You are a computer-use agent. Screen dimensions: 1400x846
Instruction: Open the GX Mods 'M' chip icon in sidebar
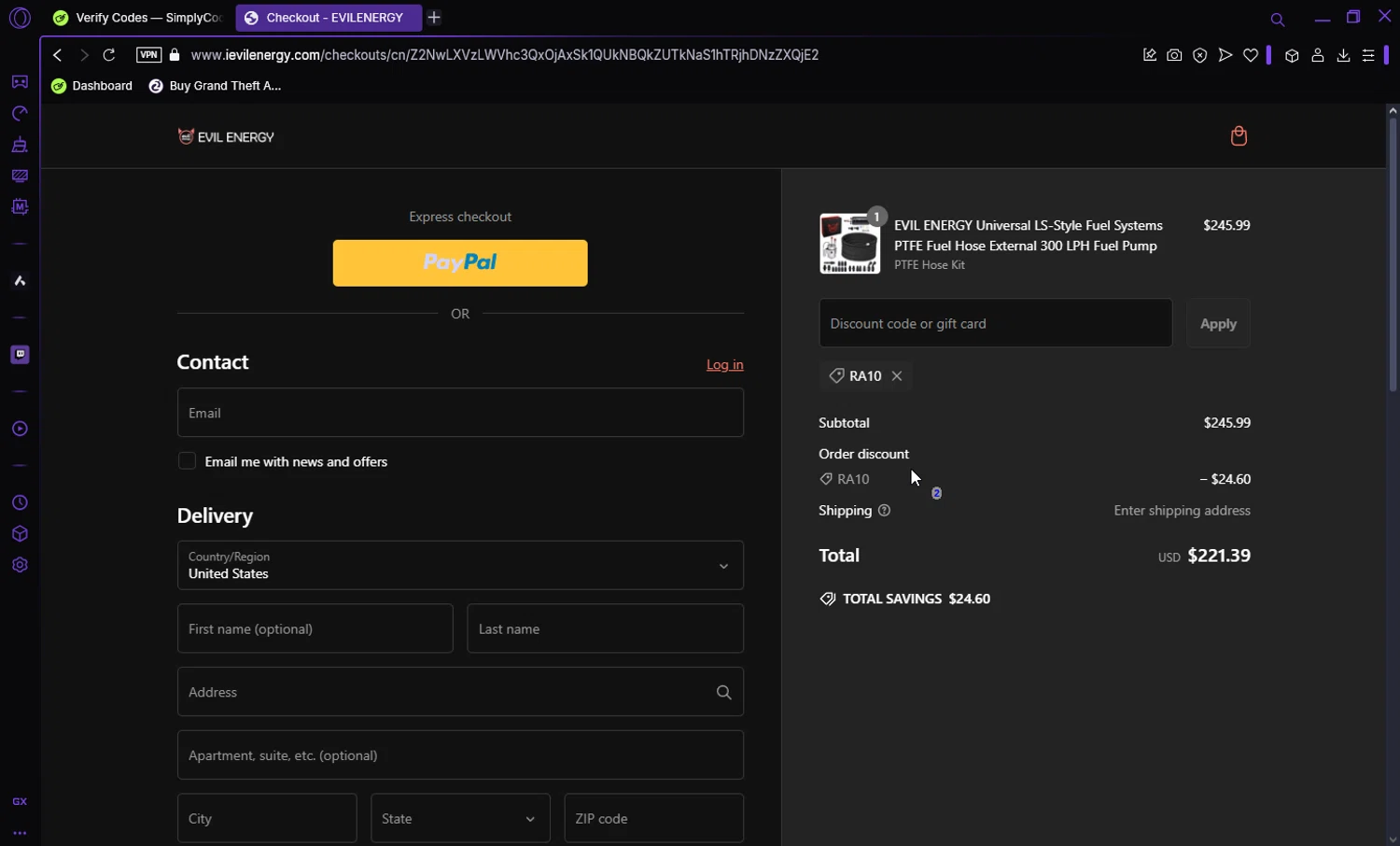(20, 206)
